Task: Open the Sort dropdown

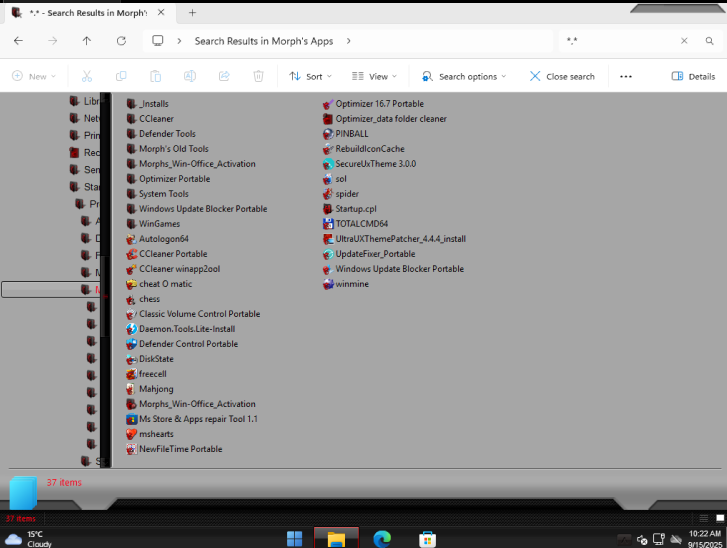Action: tap(310, 76)
